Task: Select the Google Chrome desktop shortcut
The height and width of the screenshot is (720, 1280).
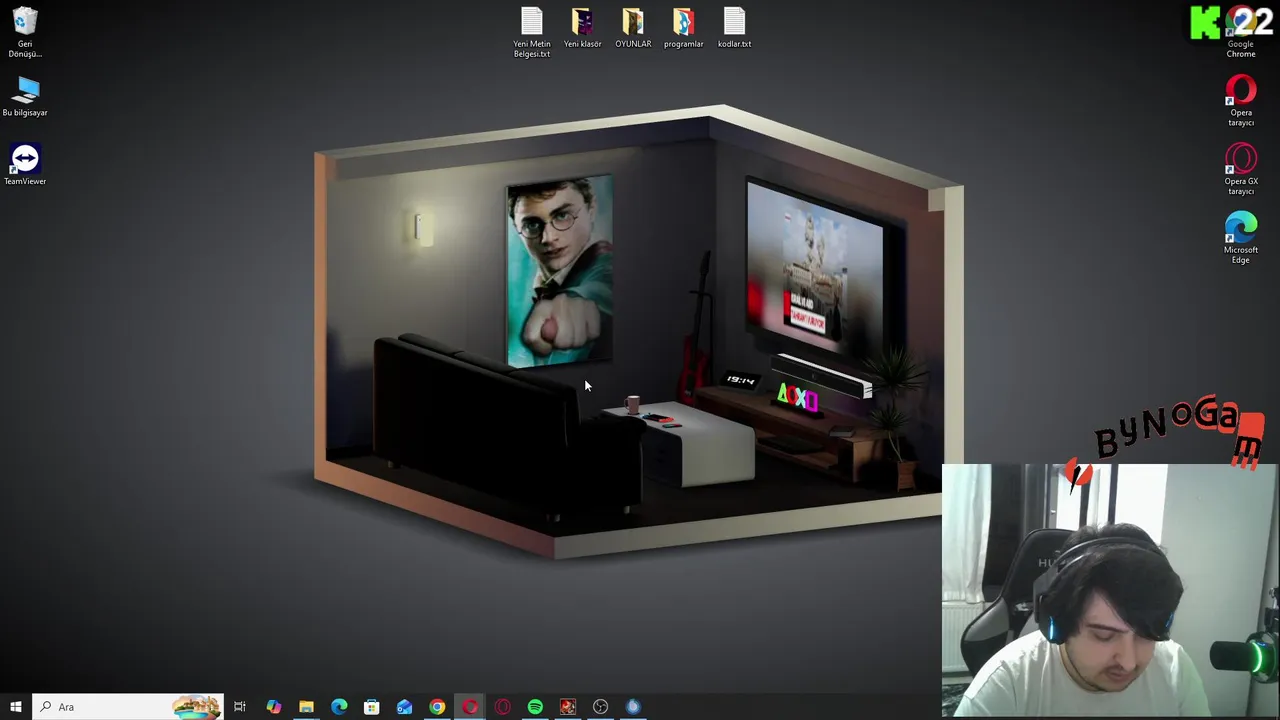Action: 1241,33
